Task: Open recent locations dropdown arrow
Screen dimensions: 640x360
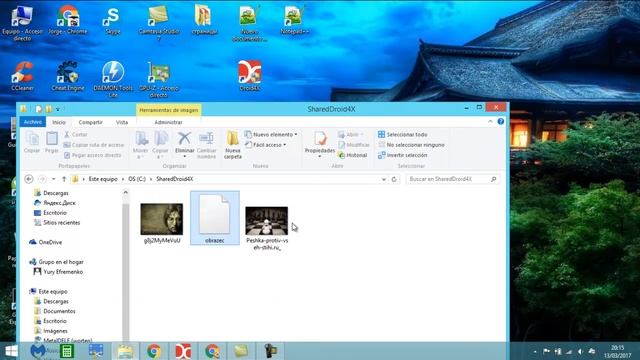Action: (53, 179)
